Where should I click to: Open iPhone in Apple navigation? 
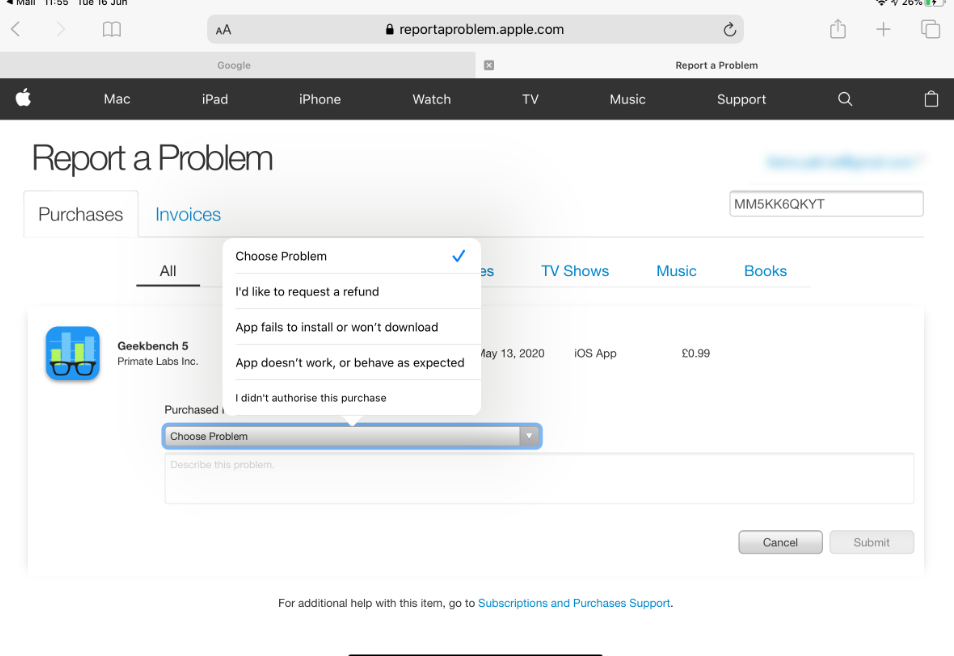tap(319, 99)
